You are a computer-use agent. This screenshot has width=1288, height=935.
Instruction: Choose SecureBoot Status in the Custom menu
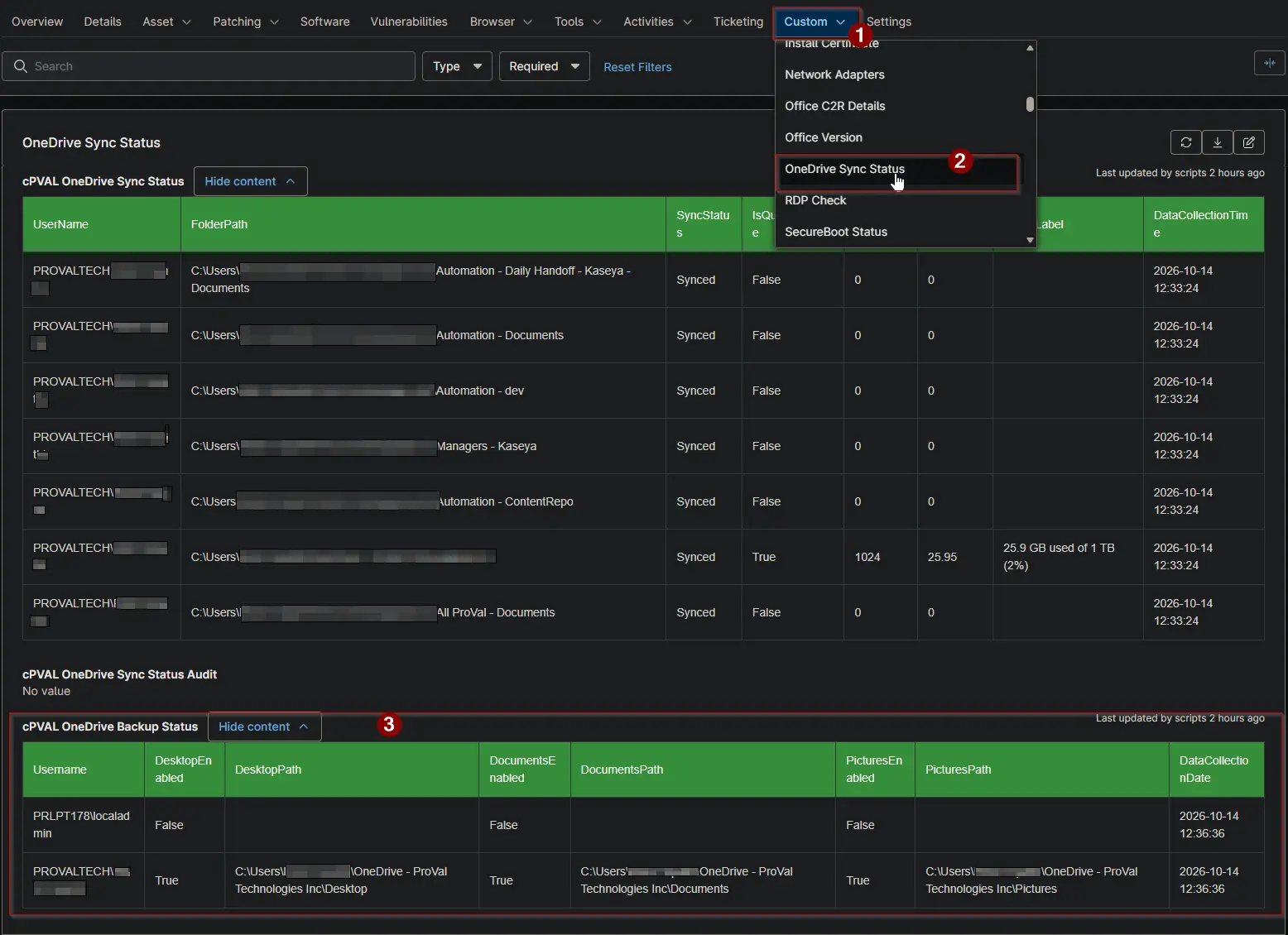(x=900, y=232)
